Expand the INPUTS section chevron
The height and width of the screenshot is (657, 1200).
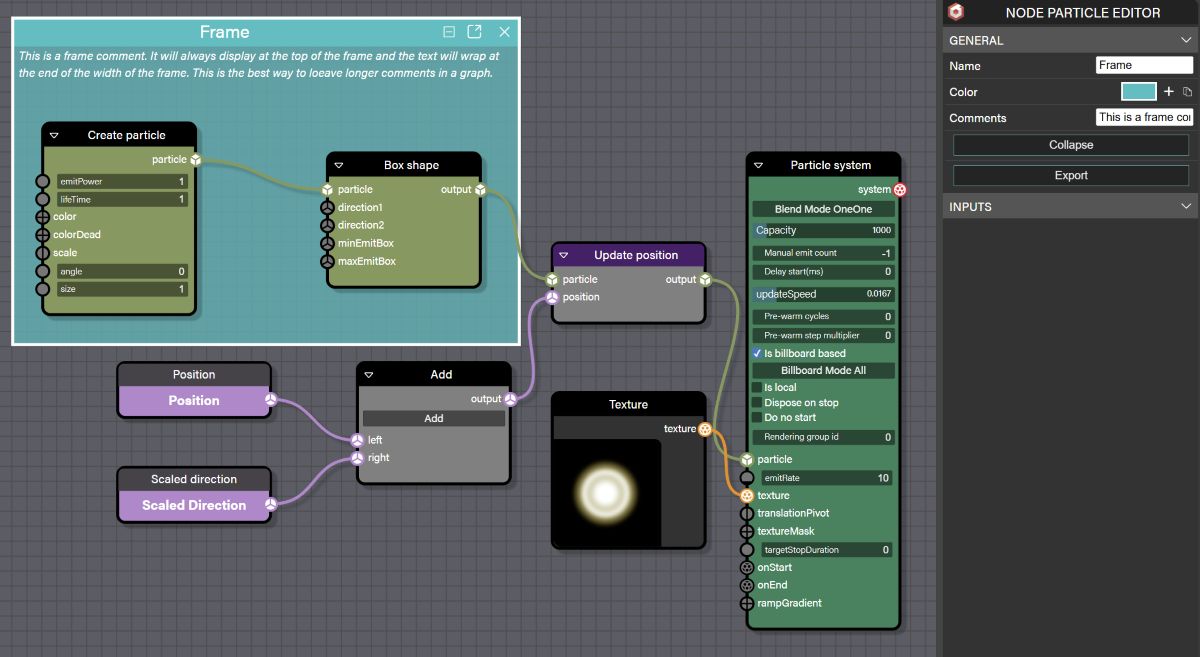(x=1186, y=207)
